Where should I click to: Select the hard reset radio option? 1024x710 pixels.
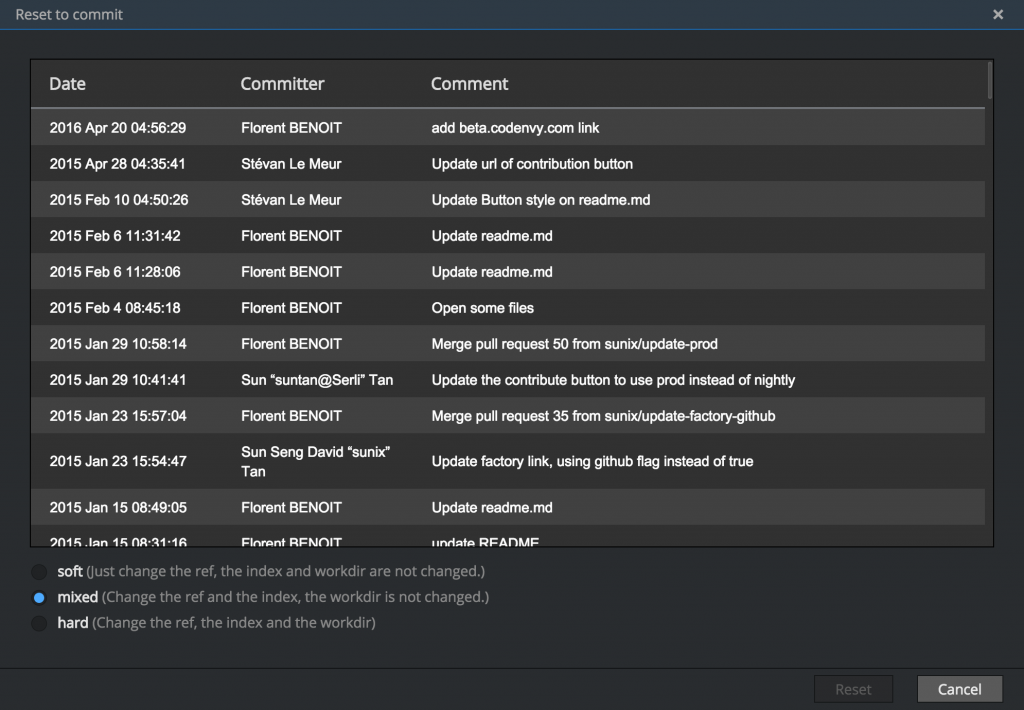pyautogui.click(x=39, y=623)
